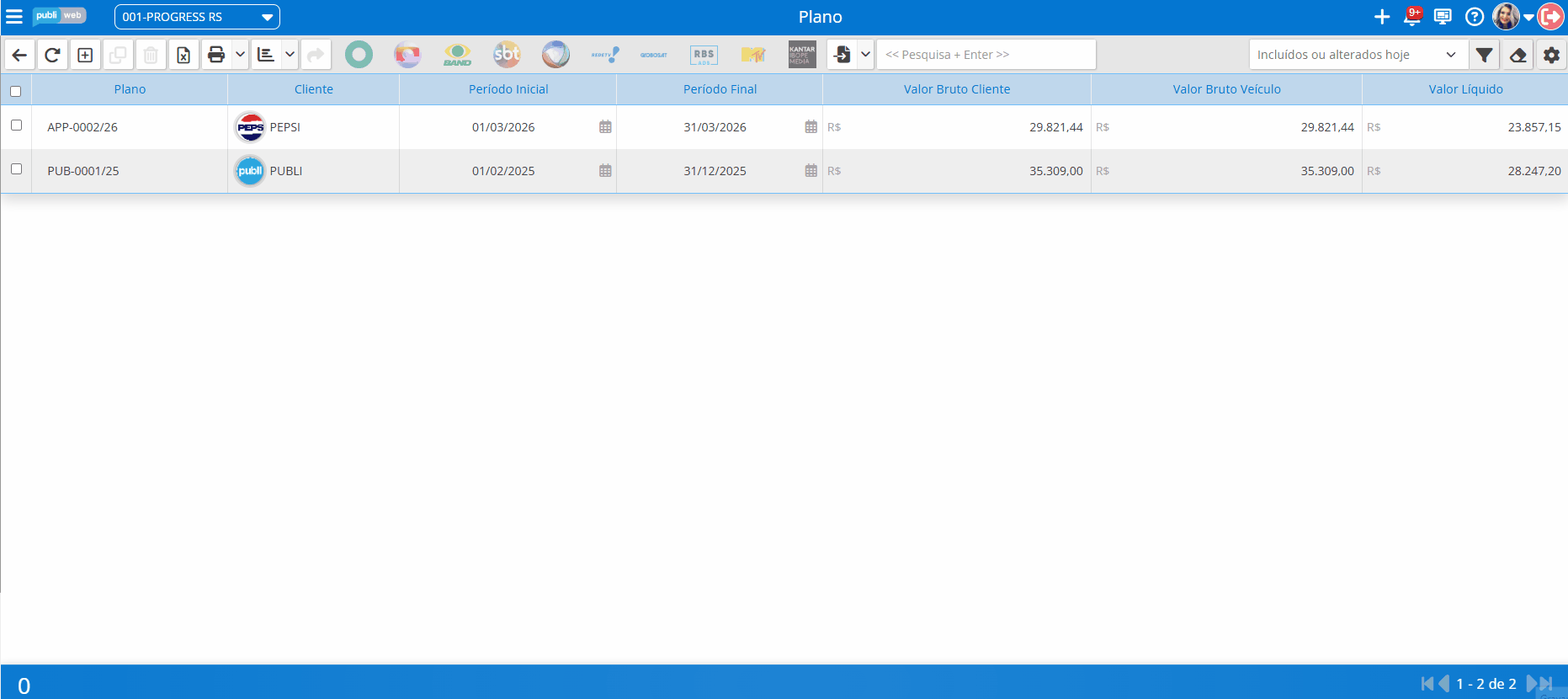Clear filters with the eraser icon
Image resolution: width=1568 pixels, height=699 pixels.
coord(1518,55)
